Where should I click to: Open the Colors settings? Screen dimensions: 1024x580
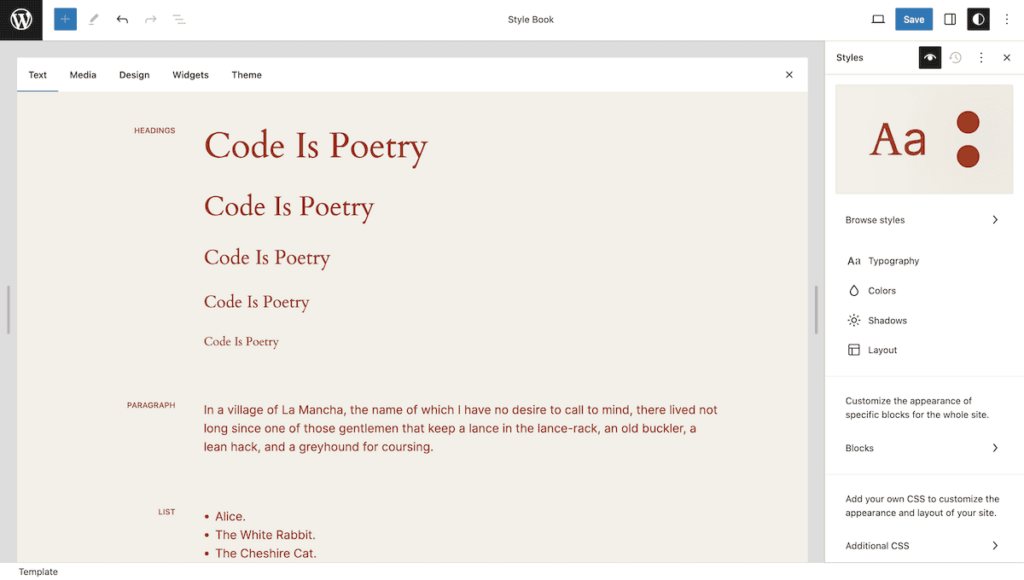pos(881,291)
